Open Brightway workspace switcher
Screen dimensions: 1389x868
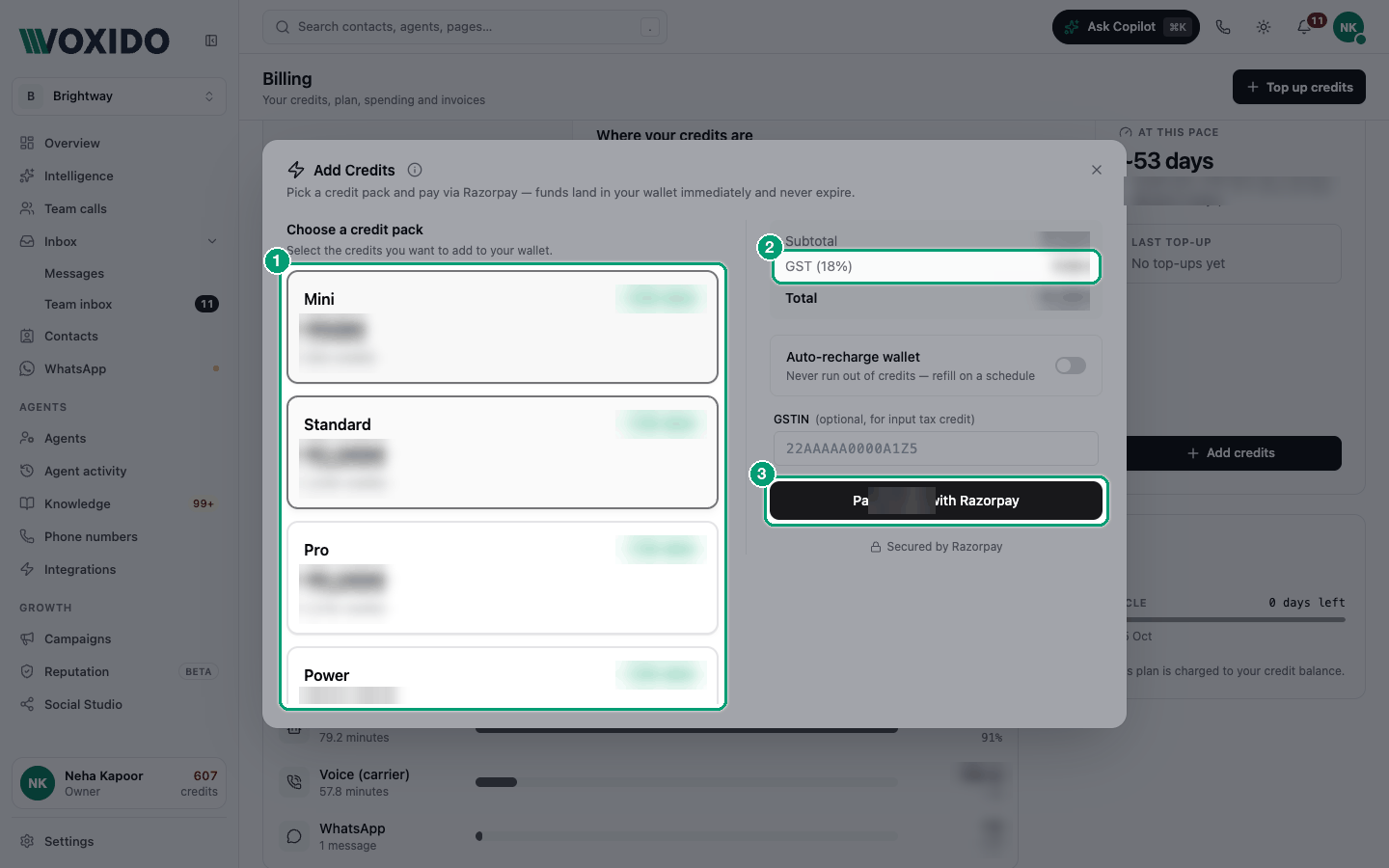[x=120, y=96]
